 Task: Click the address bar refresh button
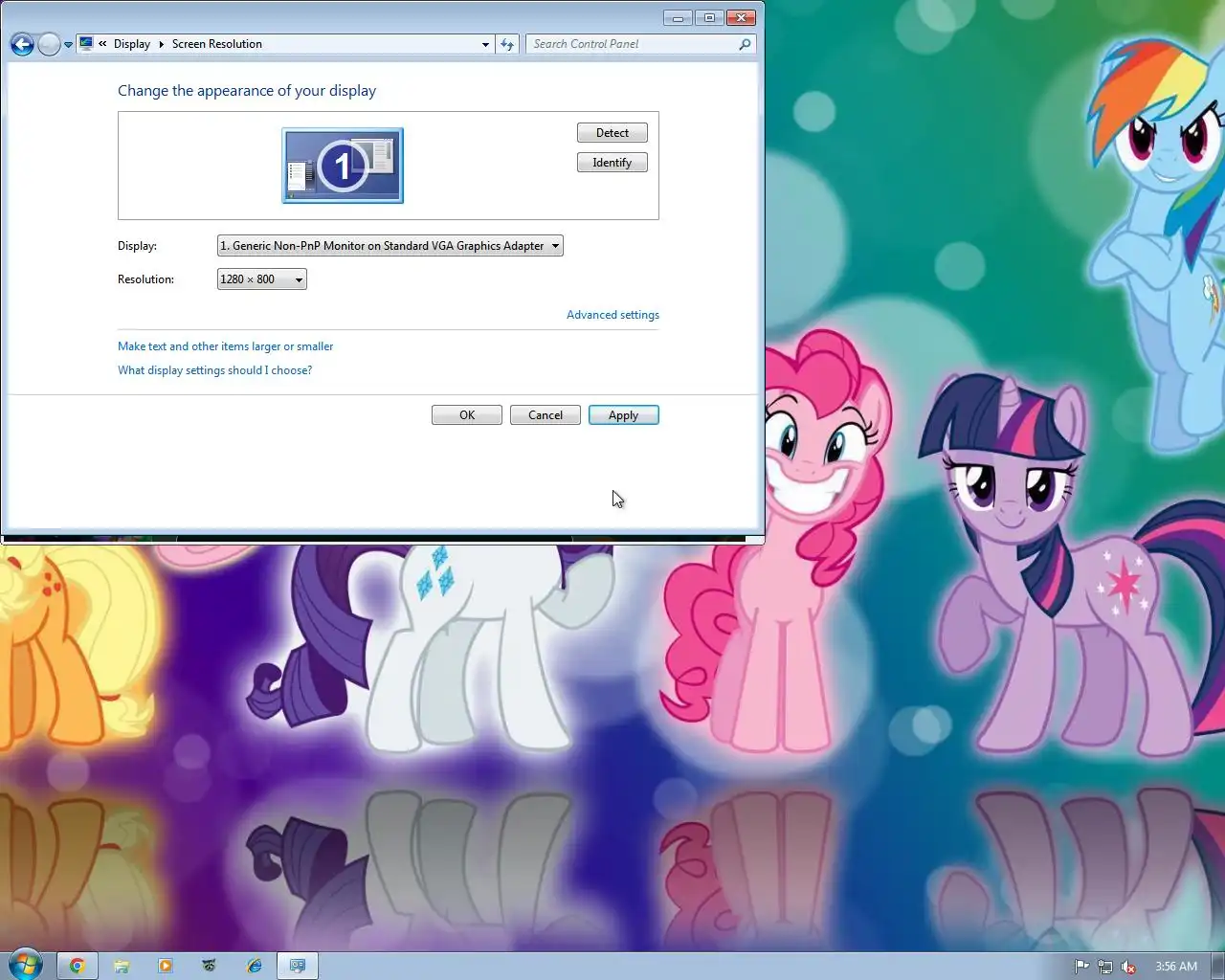coord(507,44)
